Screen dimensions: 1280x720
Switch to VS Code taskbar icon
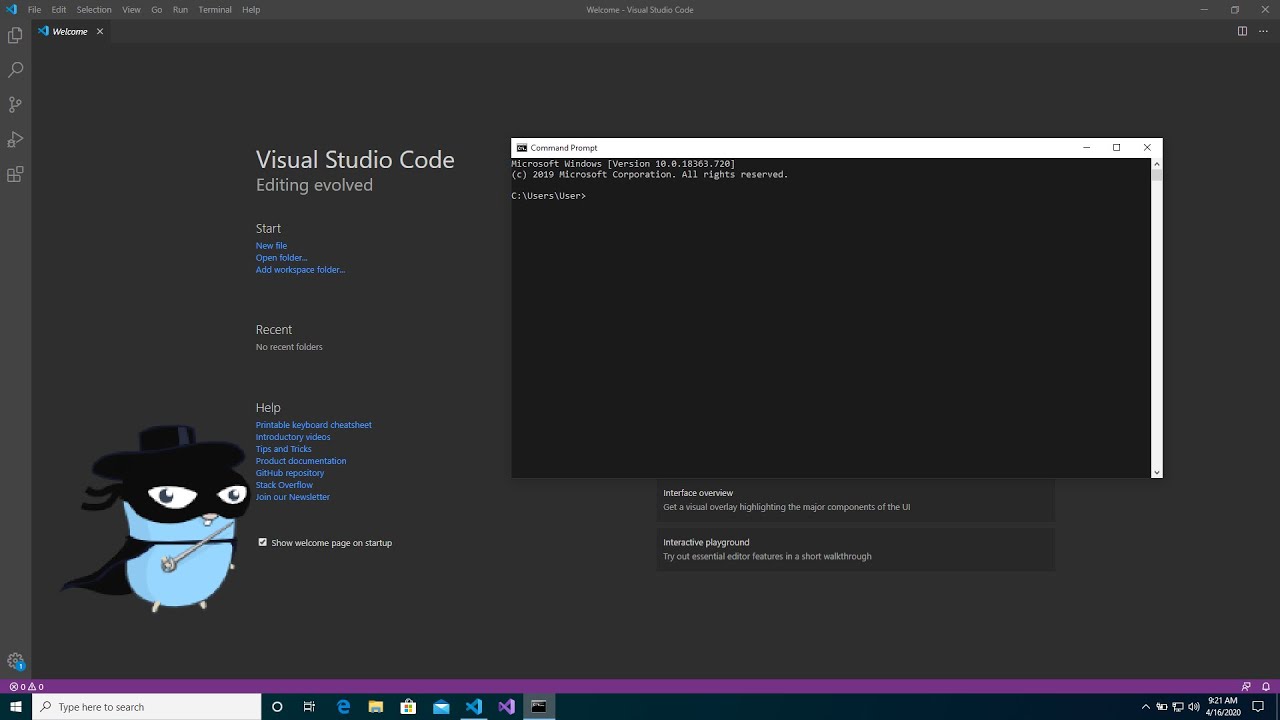click(474, 707)
